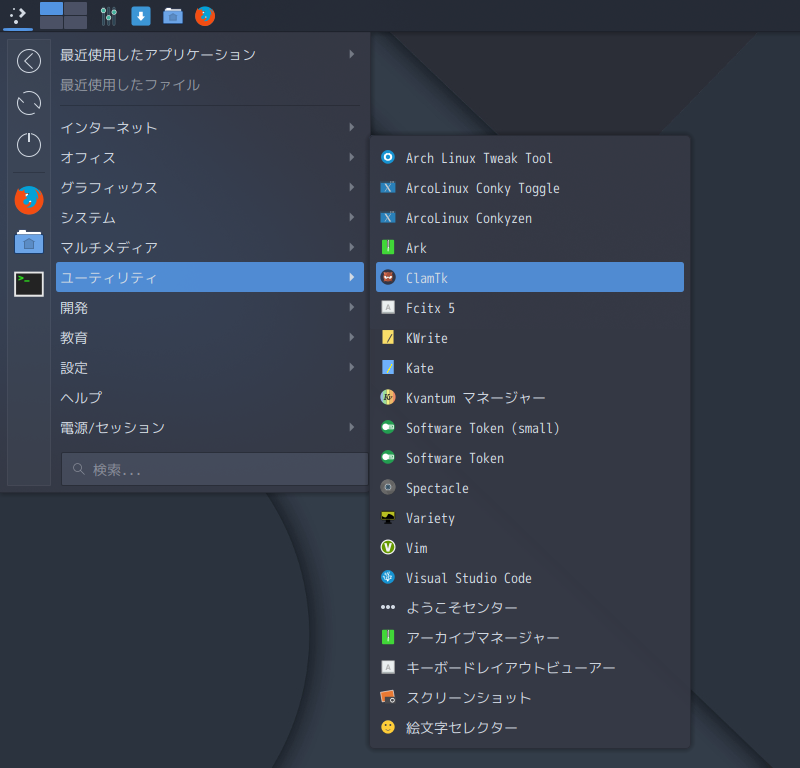Click the circled back-arrow logout icon
Screen dimensions: 800x768
click(x=29, y=61)
